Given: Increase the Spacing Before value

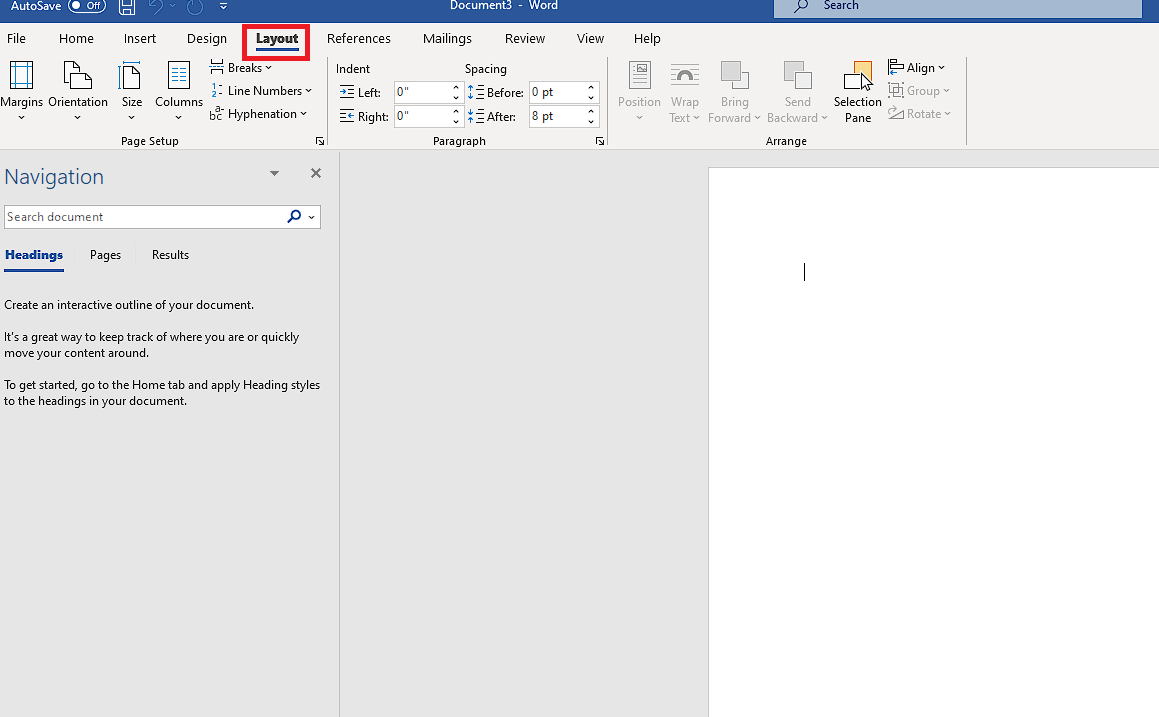Looking at the screenshot, I should click(x=592, y=87).
